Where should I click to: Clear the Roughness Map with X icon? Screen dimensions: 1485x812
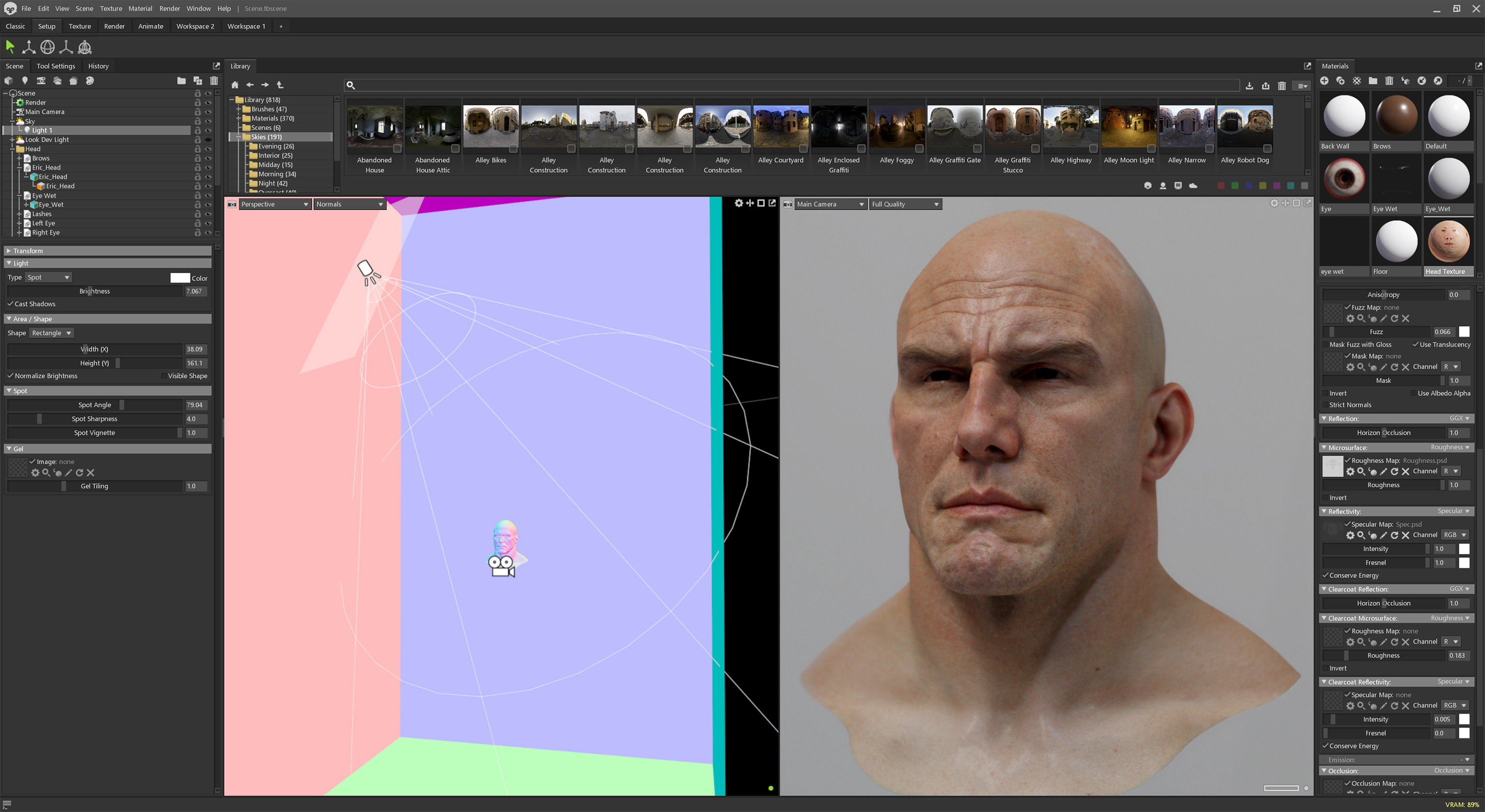[1405, 472]
